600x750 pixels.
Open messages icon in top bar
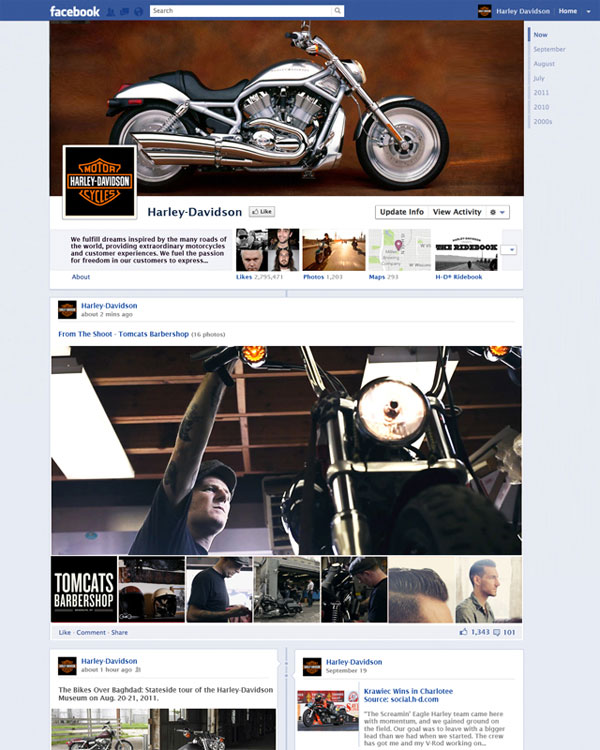(x=123, y=11)
